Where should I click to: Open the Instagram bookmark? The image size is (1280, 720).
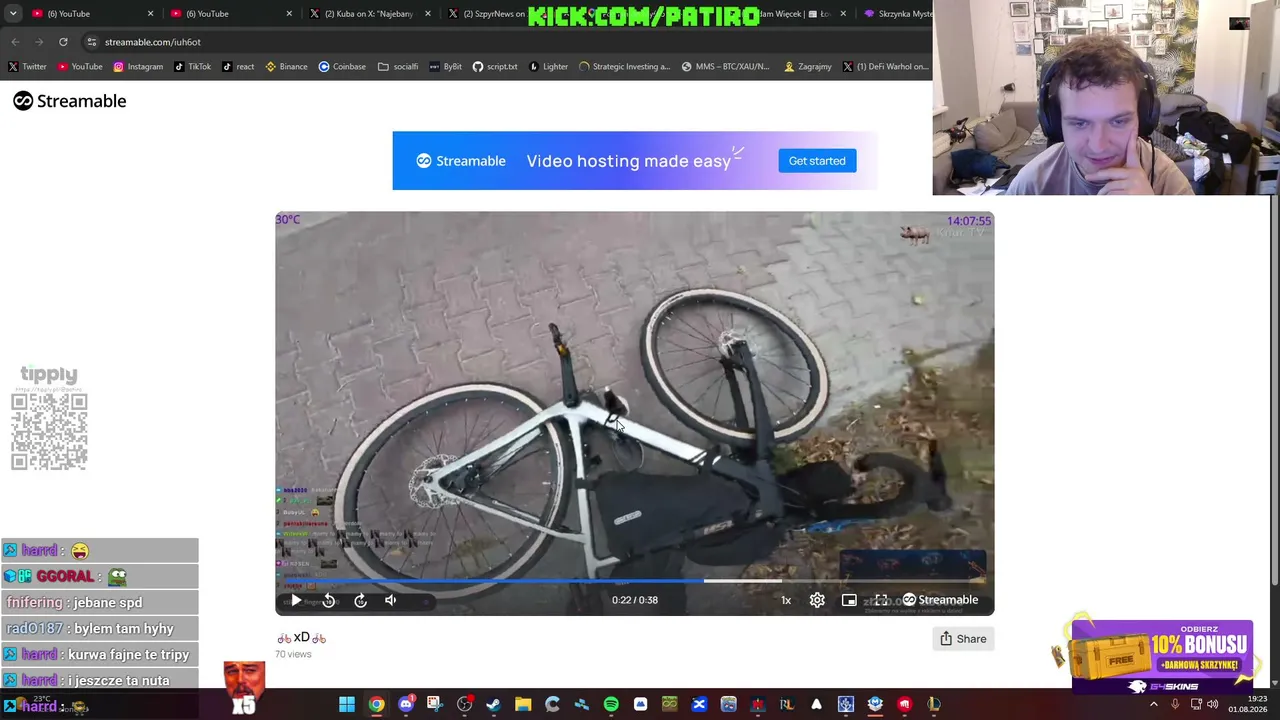pos(138,67)
